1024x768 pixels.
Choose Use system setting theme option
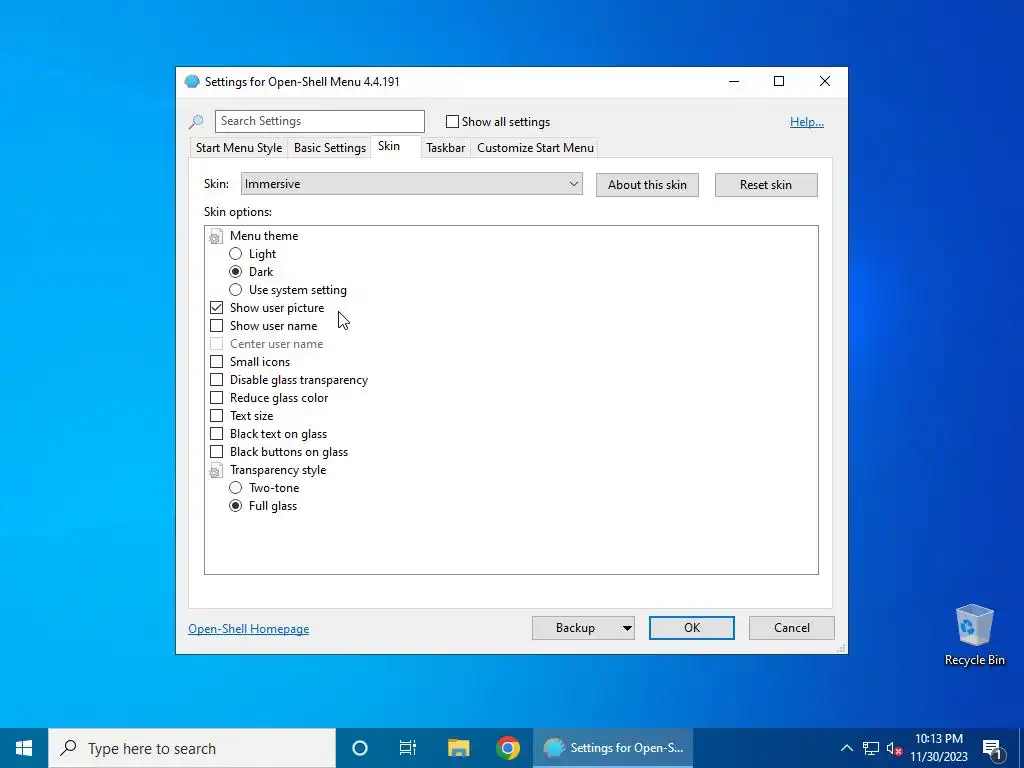coord(235,290)
